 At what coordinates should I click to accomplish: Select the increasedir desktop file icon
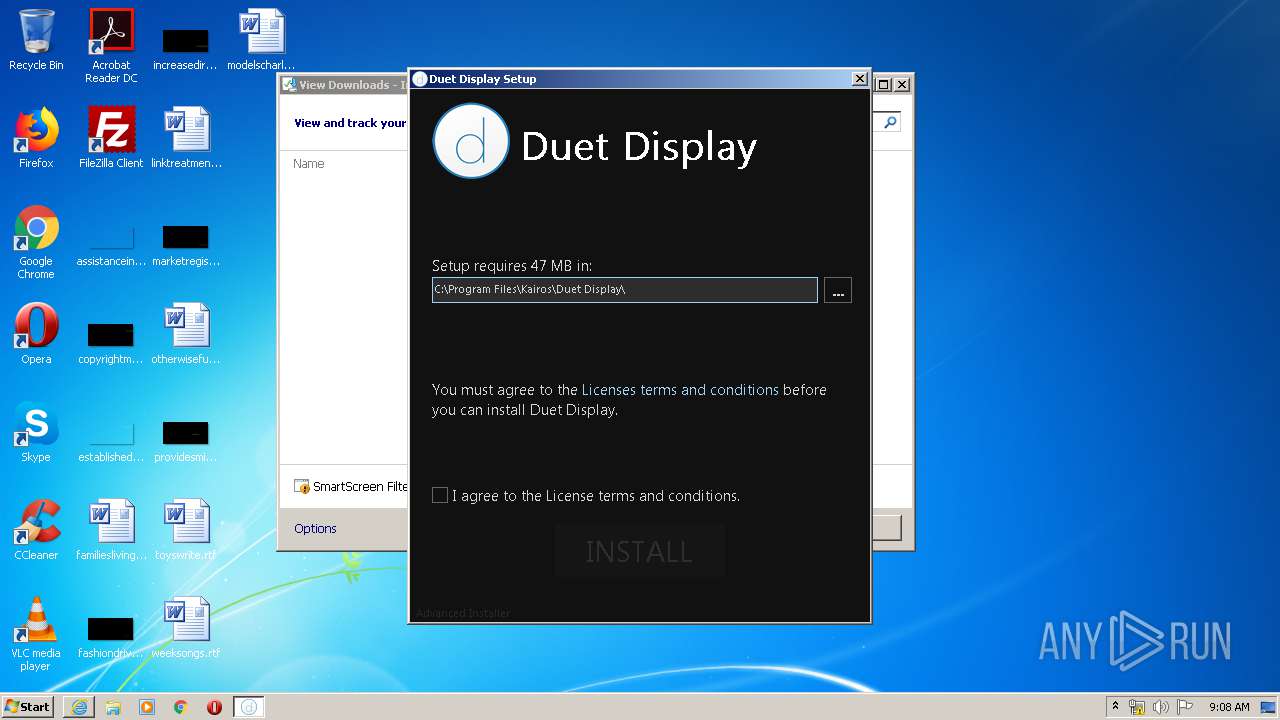pyautogui.click(x=186, y=48)
